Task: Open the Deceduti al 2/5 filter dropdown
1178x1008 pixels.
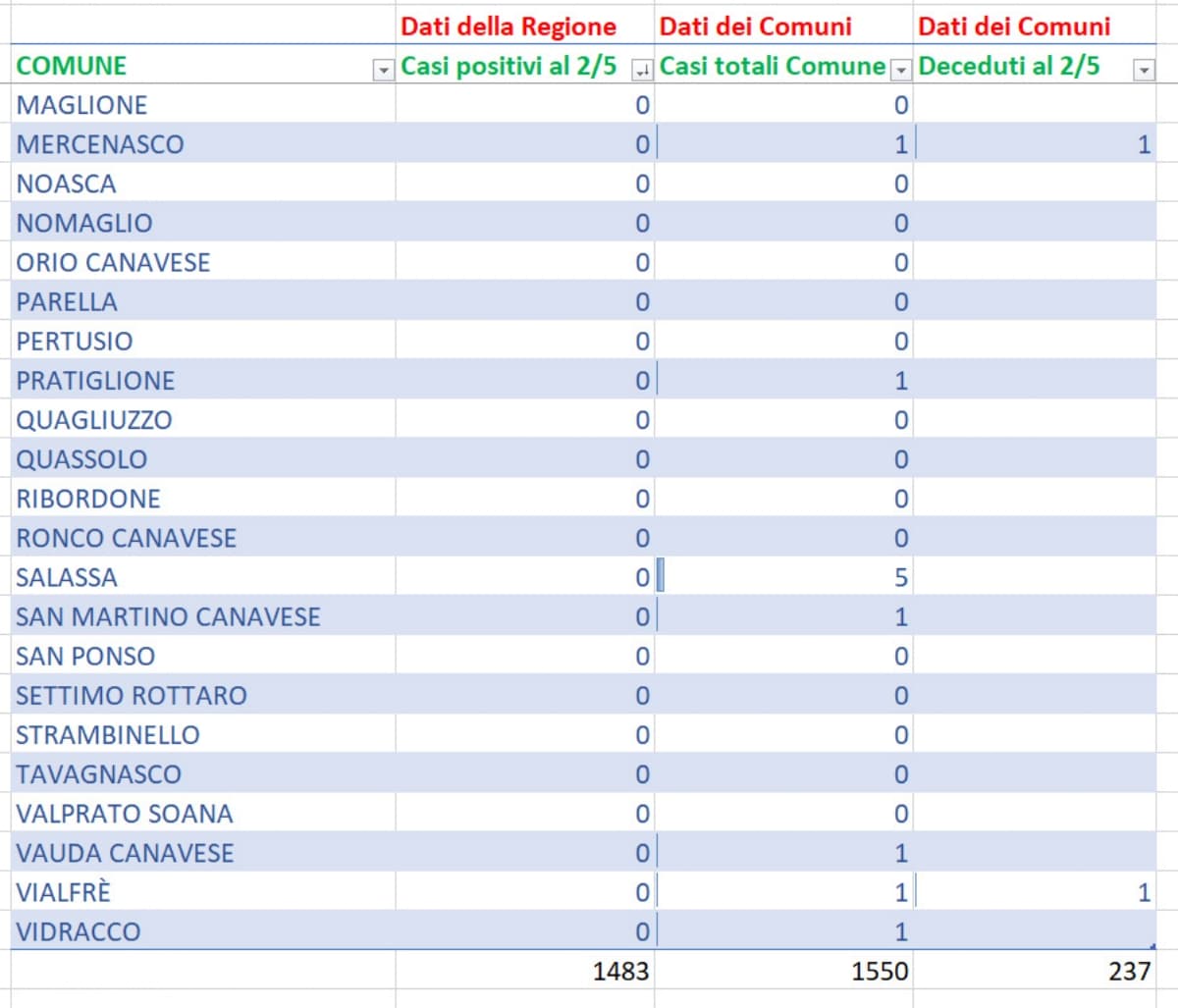Action: point(1143,70)
